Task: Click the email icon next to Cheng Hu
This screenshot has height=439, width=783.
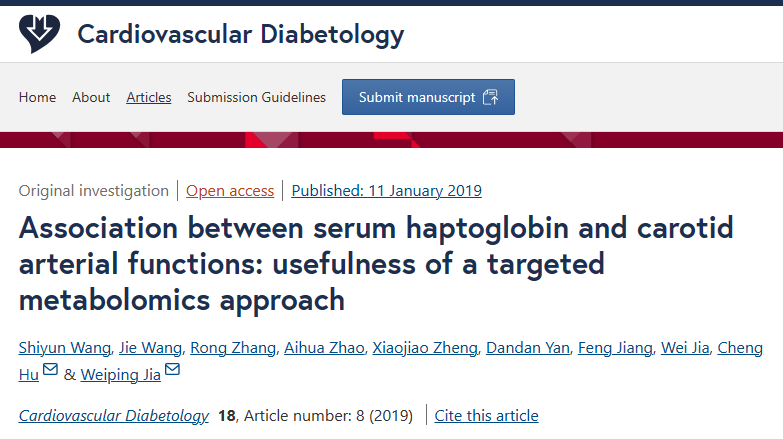Action: click(x=50, y=370)
